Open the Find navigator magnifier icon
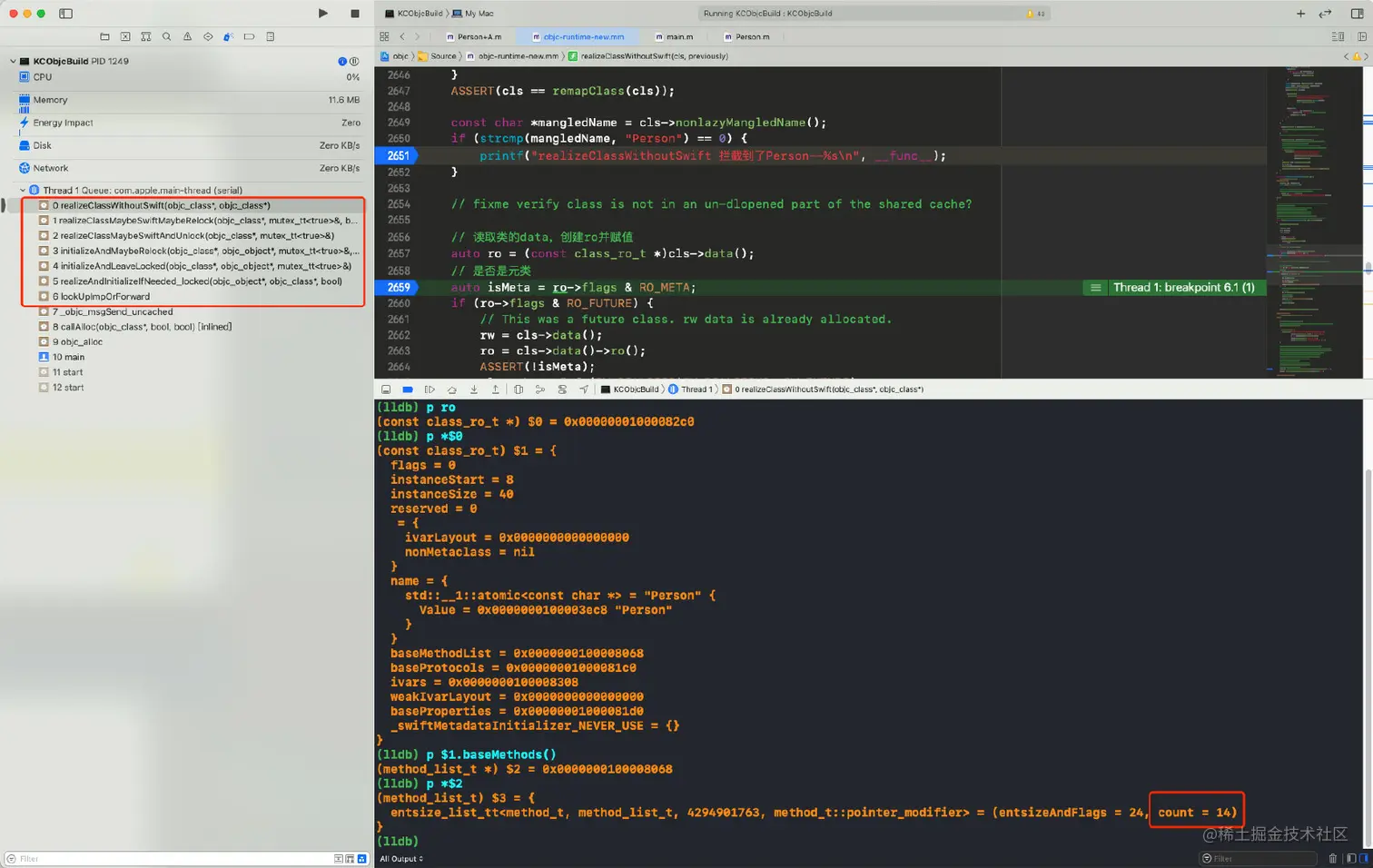This screenshot has width=1373, height=868. (166, 37)
